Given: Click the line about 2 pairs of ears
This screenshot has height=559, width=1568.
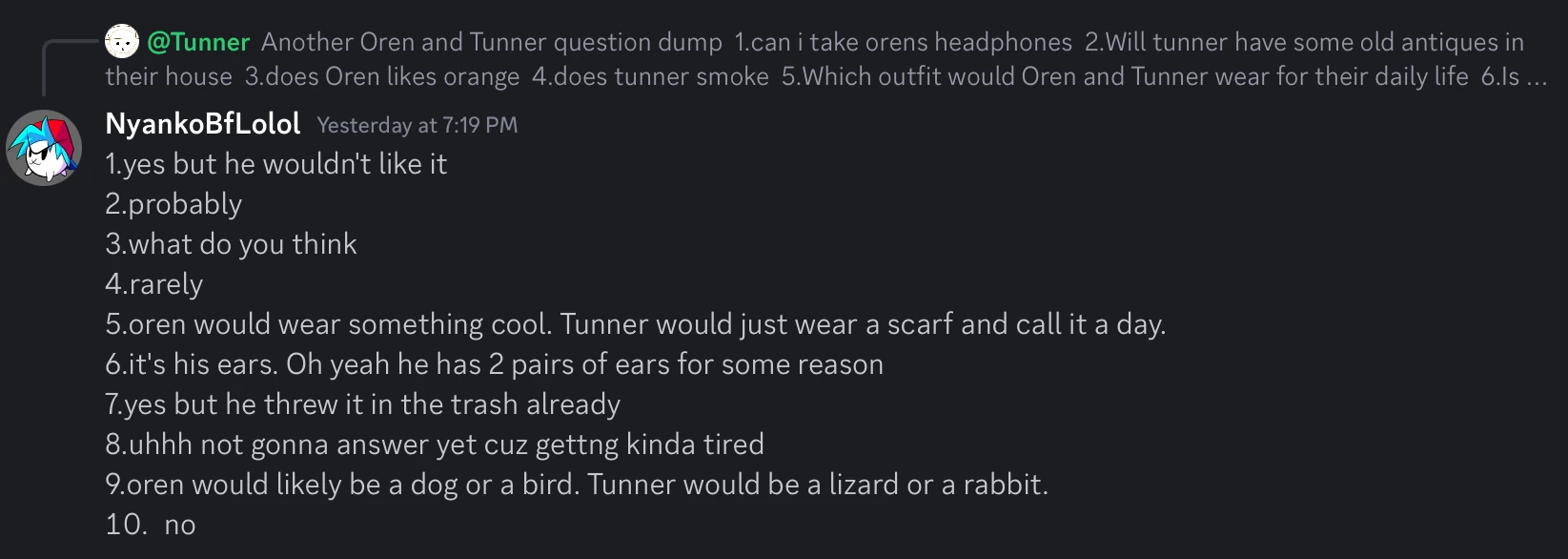Looking at the screenshot, I should point(494,364).
